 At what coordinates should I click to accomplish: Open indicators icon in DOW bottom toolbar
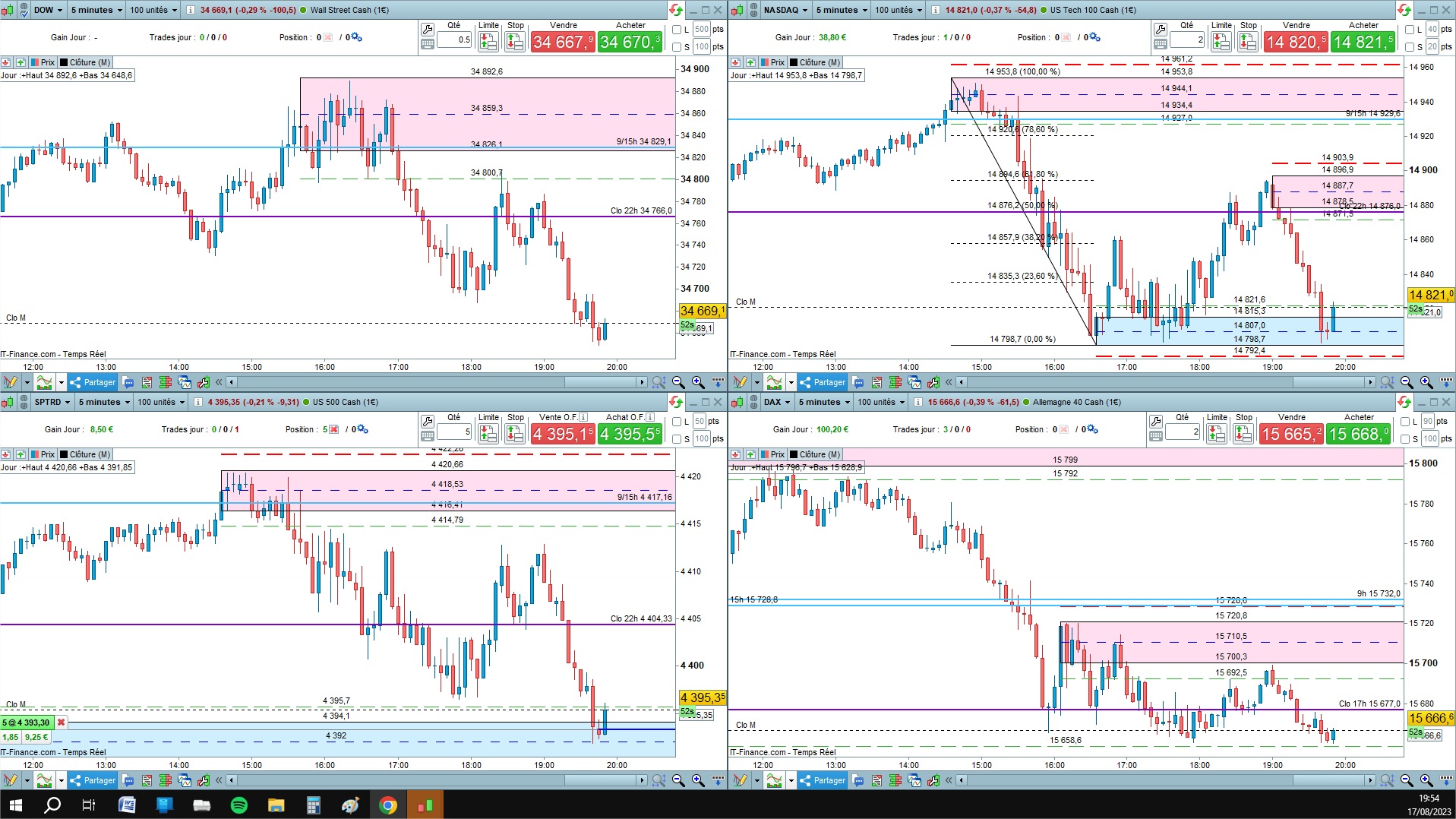pyautogui.click(x=45, y=382)
